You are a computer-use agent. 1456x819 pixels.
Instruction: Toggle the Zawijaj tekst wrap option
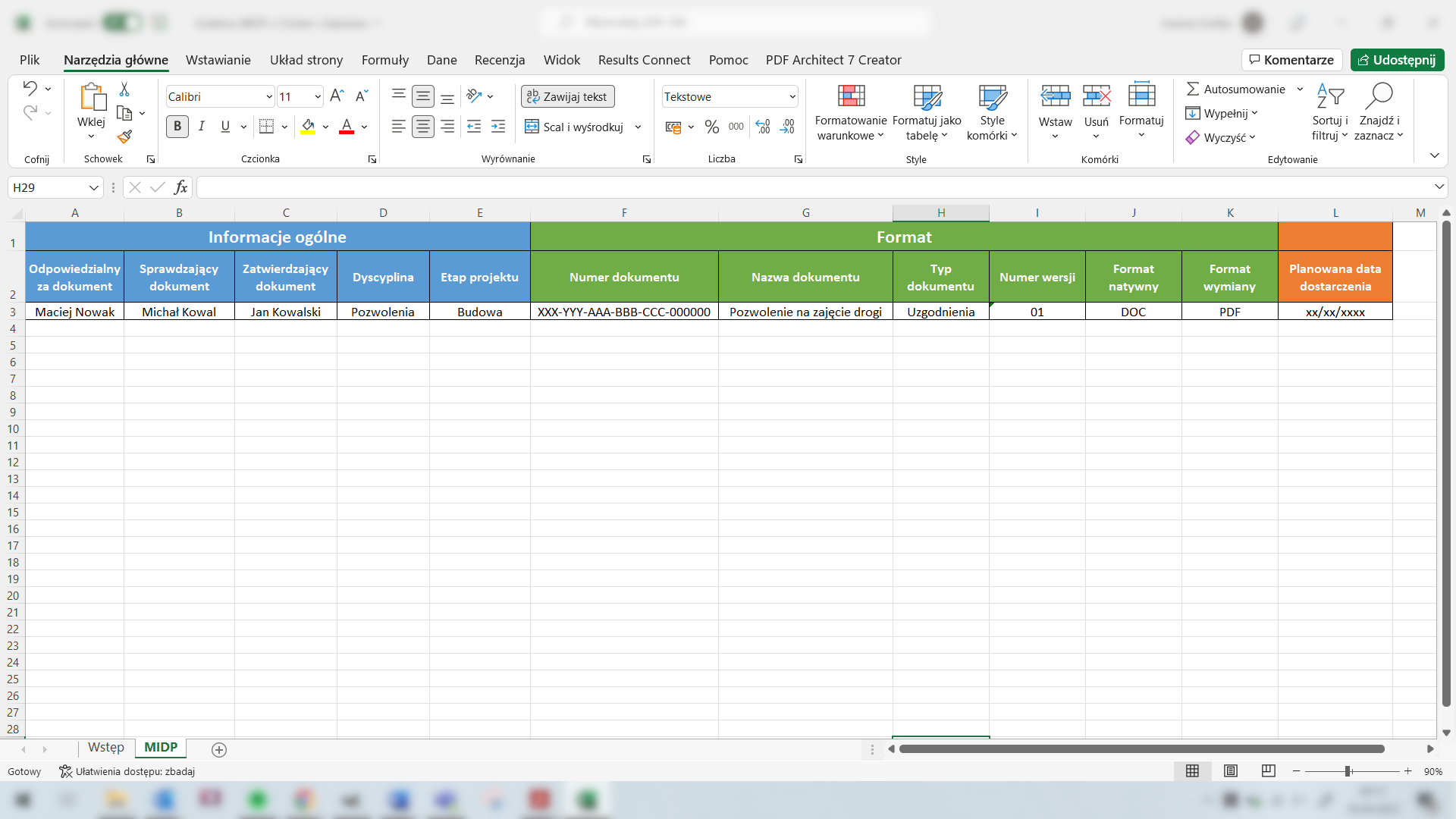568,96
